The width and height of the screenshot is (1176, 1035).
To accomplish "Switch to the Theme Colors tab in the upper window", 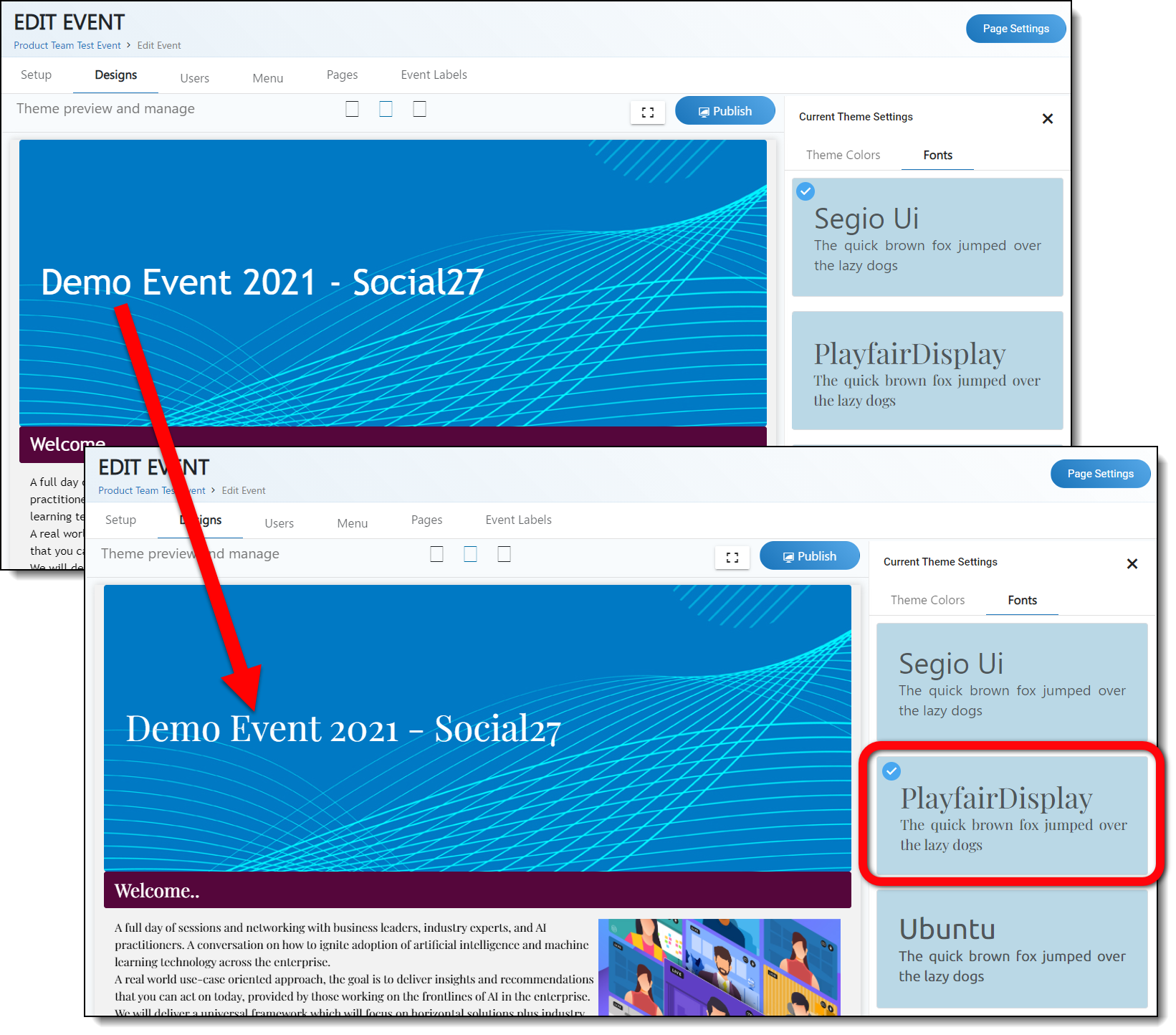I will pyautogui.click(x=843, y=156).
